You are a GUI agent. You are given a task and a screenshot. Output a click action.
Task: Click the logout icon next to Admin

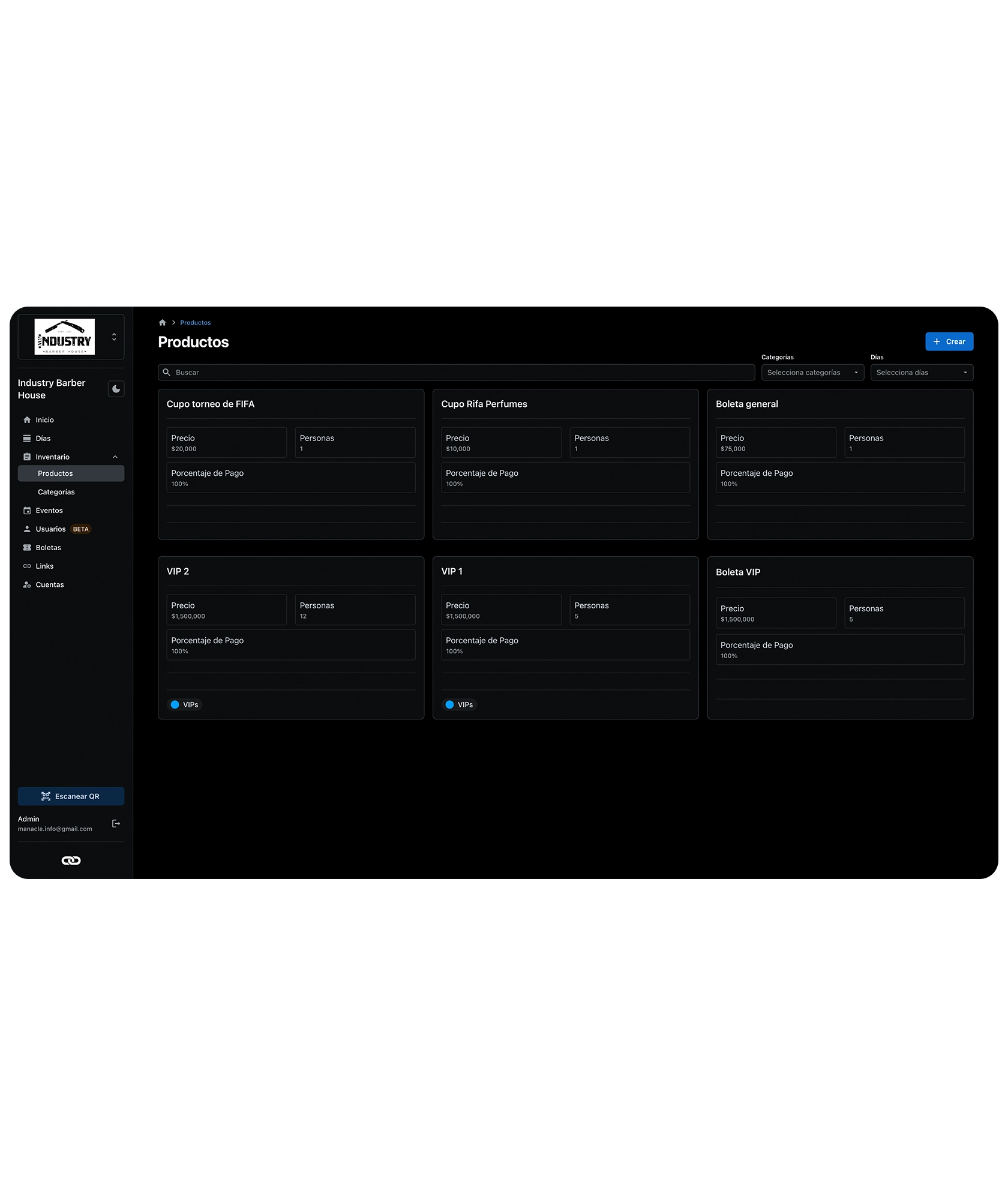tap(116, 824)
